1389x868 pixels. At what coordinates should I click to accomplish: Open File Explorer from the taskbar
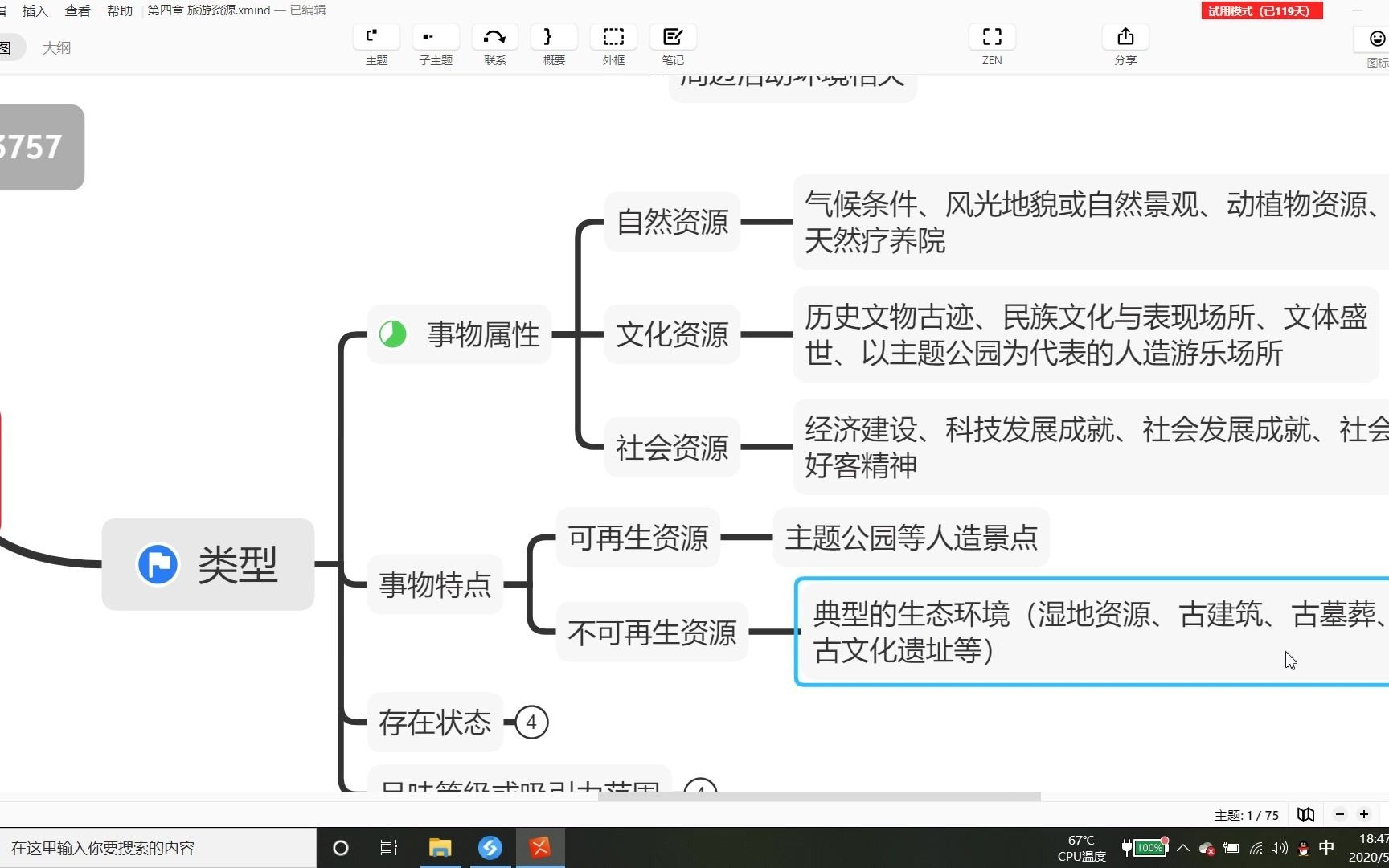[x=440, y=848]
